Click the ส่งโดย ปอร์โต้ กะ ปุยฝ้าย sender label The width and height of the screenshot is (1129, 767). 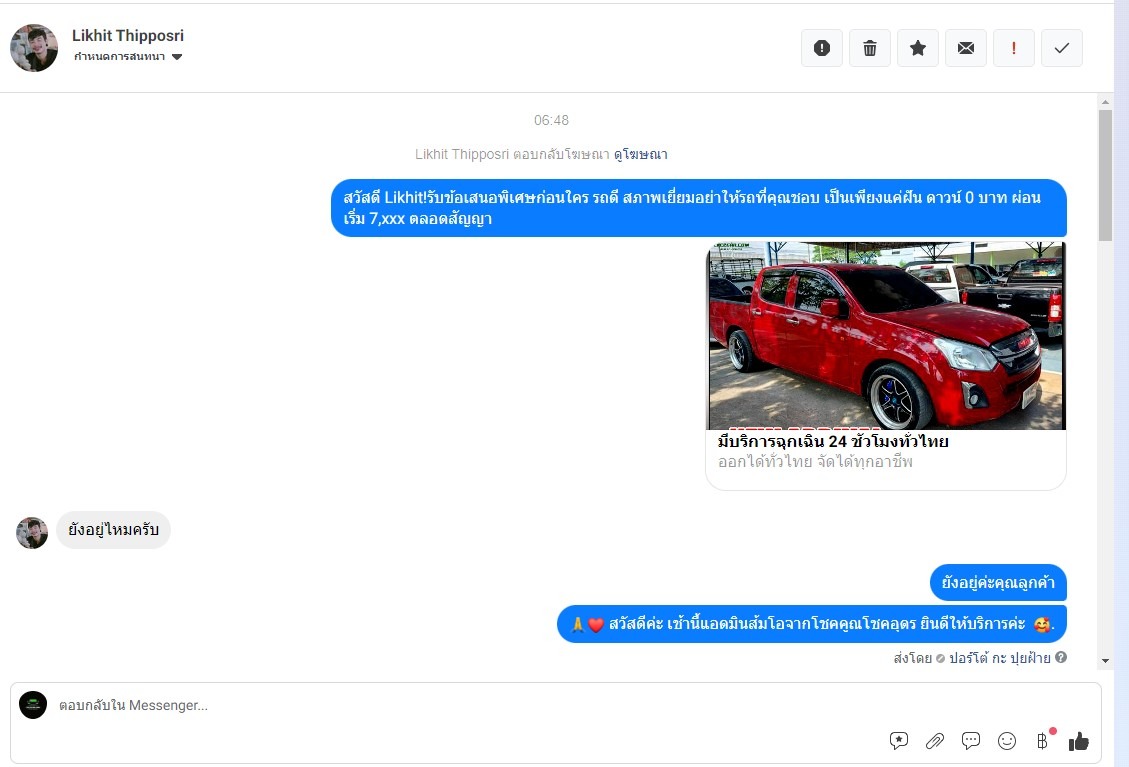(972, 658)
